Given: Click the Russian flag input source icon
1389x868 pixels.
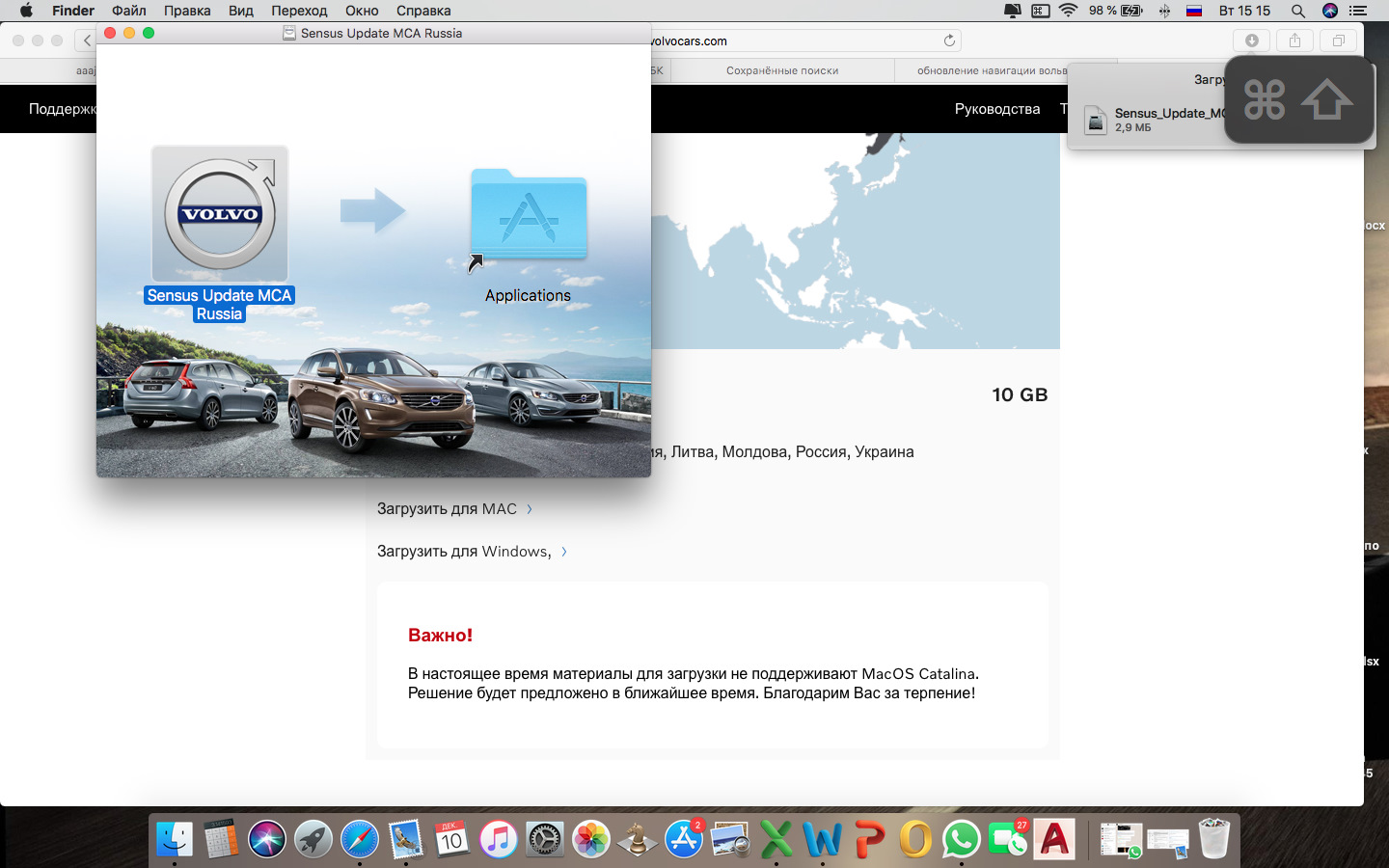Looking at the screenshot, I should tap(1194, 11).
